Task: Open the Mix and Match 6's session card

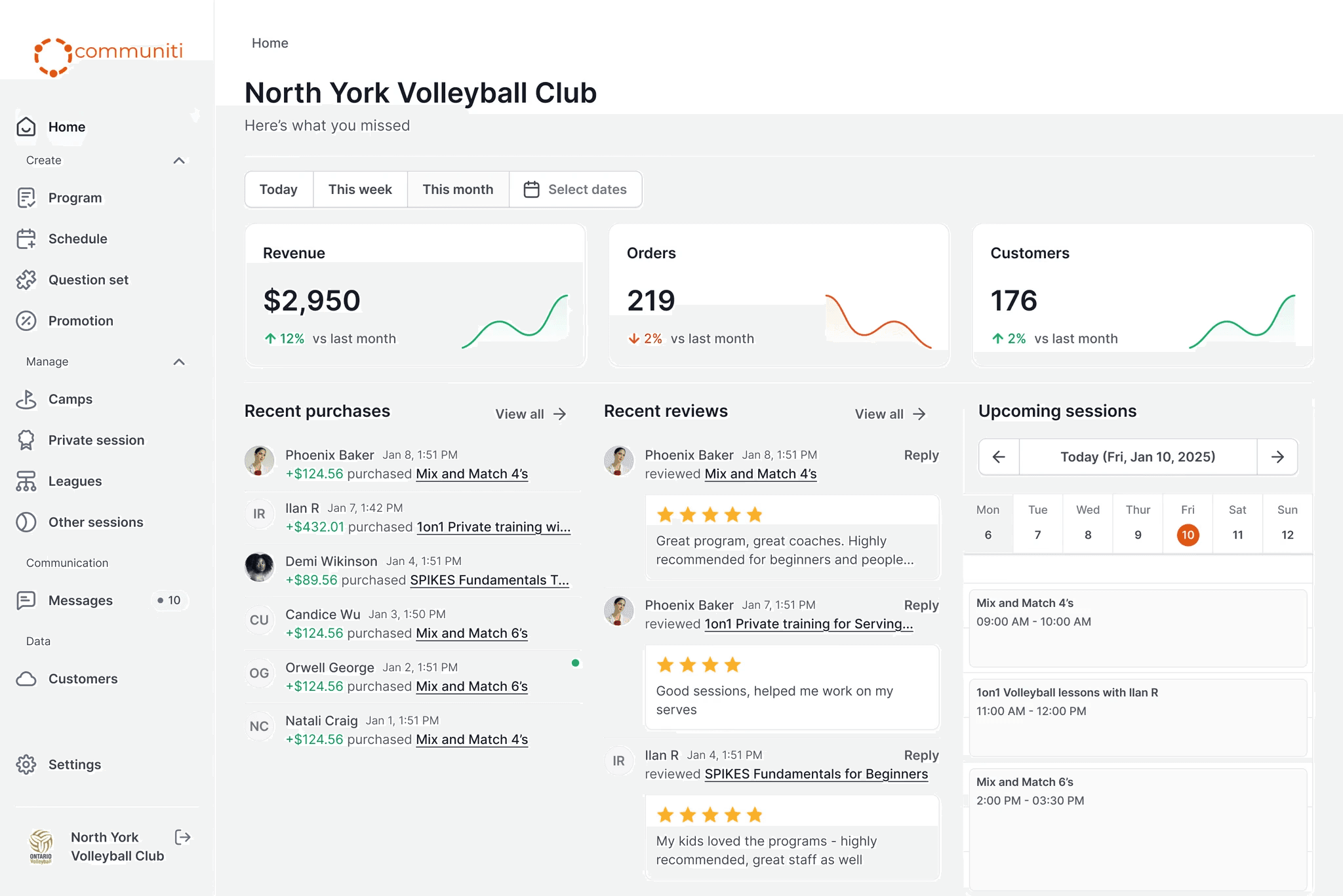Action: (1137, 826)
